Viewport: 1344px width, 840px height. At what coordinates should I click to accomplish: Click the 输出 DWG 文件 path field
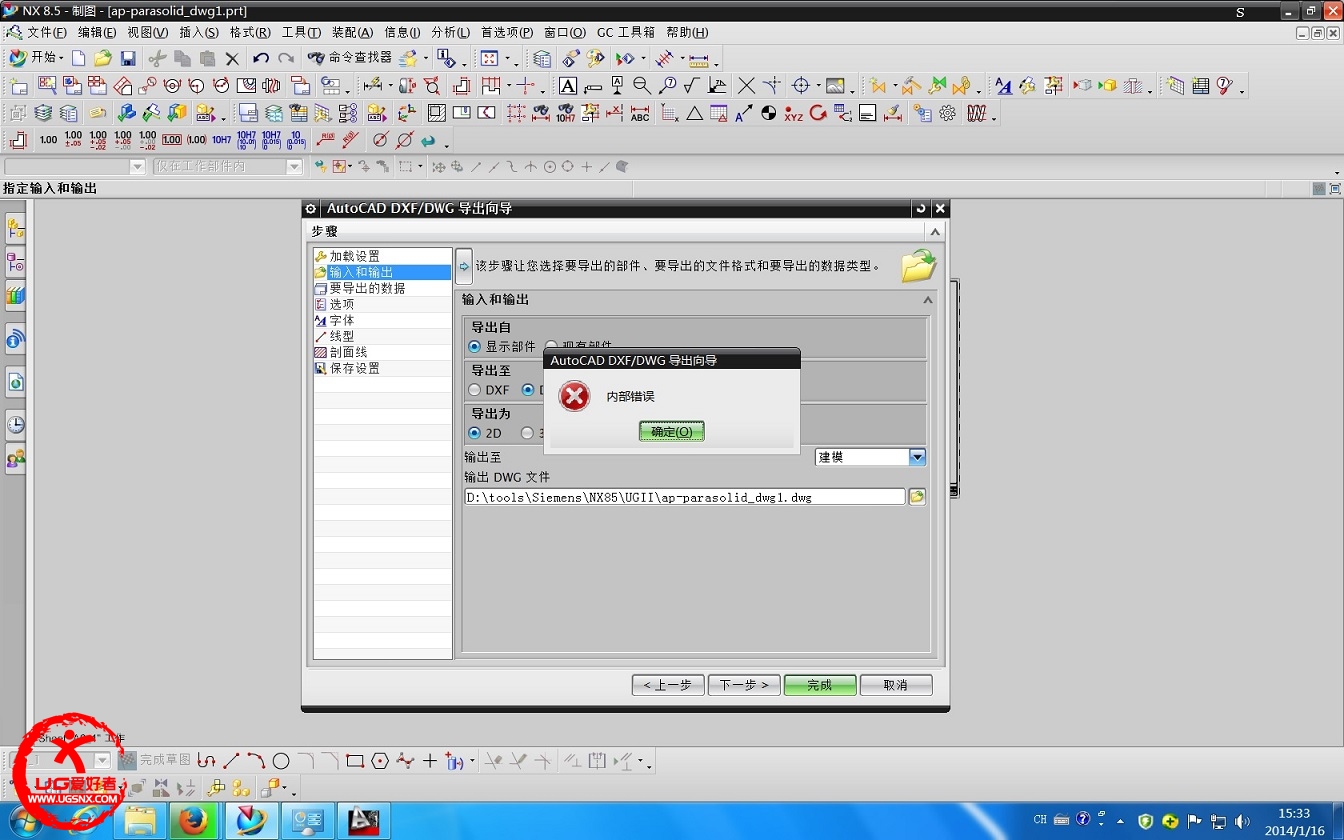pos(685,497)
